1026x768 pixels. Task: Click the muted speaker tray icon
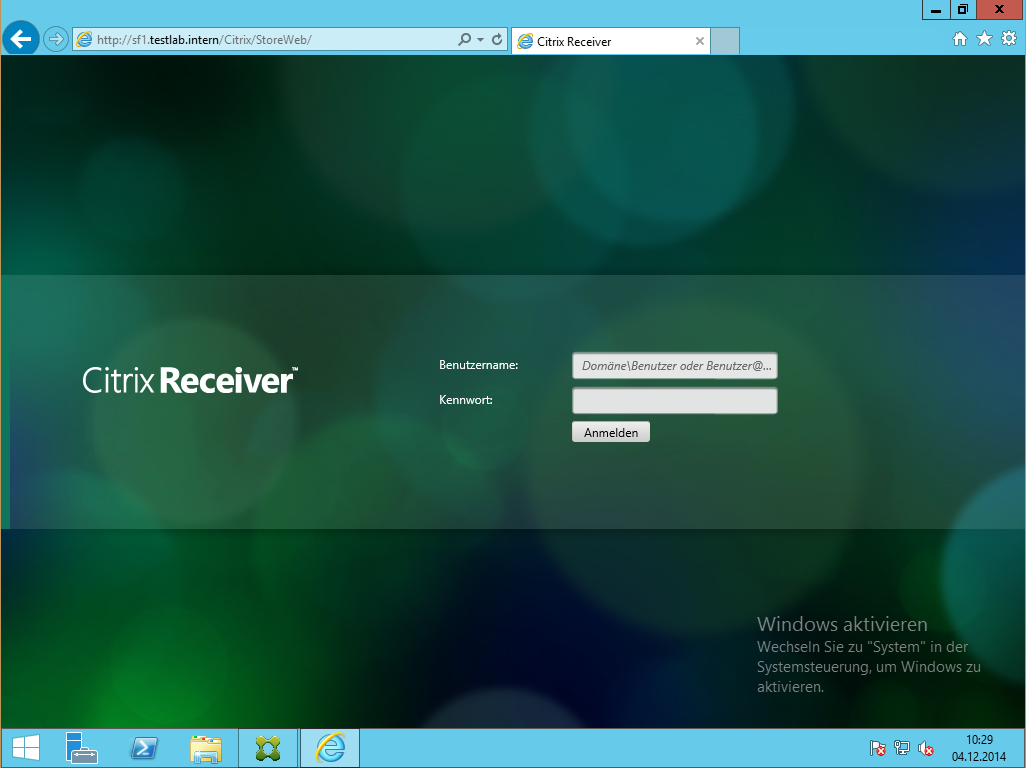tap(925, 748)
